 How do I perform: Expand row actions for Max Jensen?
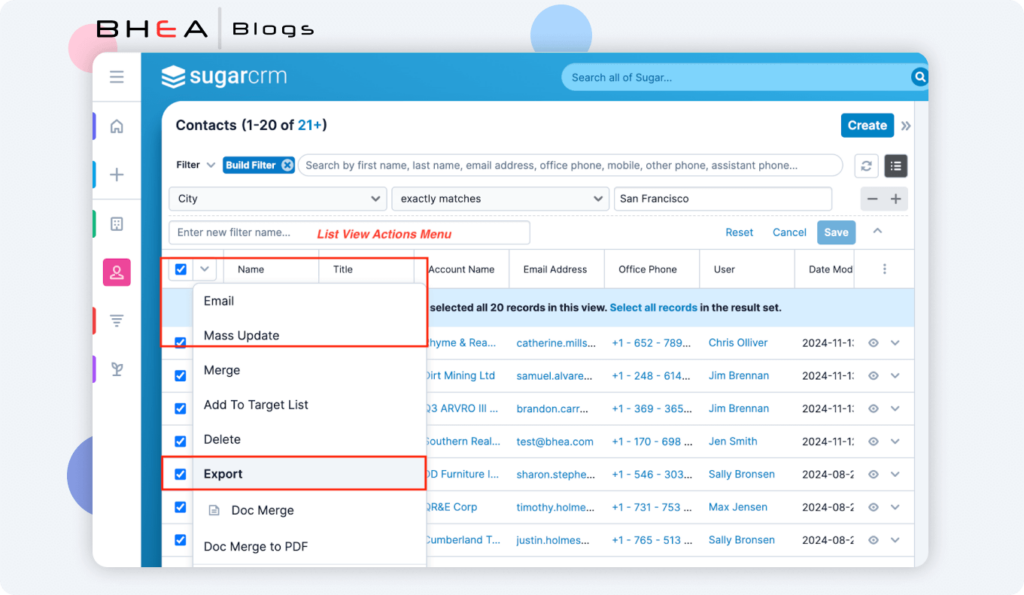click(x=895, y=507)
